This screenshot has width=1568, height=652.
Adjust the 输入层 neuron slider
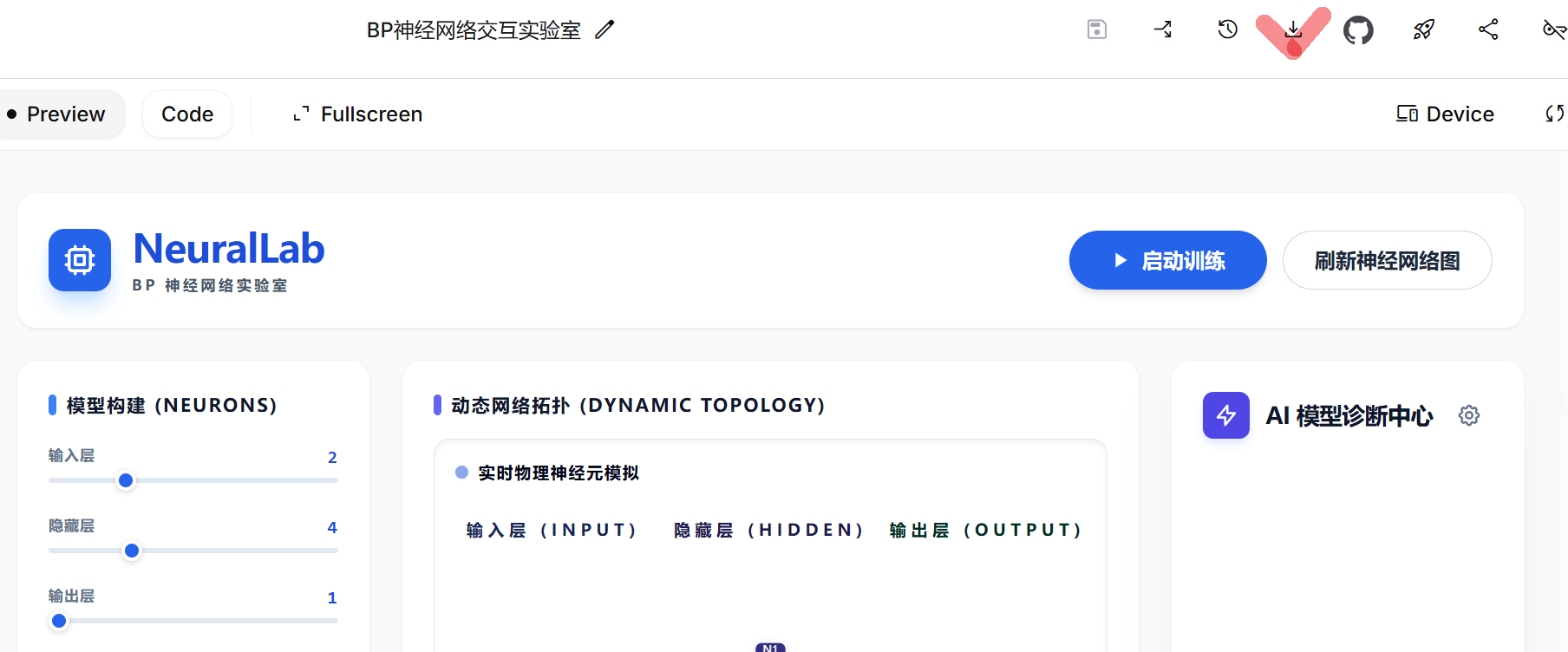(193, 480)
